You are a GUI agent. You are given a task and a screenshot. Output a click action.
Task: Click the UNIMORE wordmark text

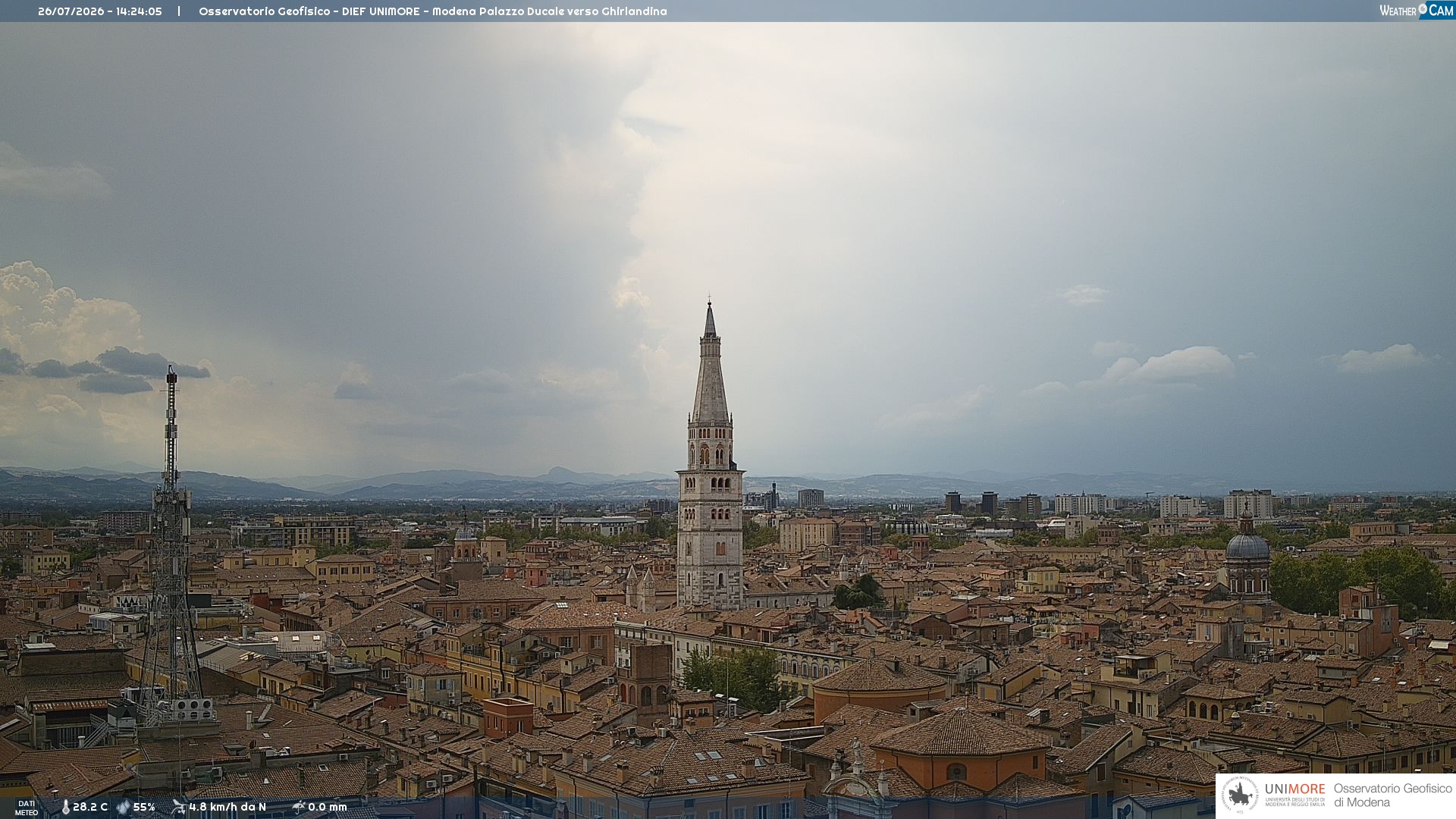1295,789
